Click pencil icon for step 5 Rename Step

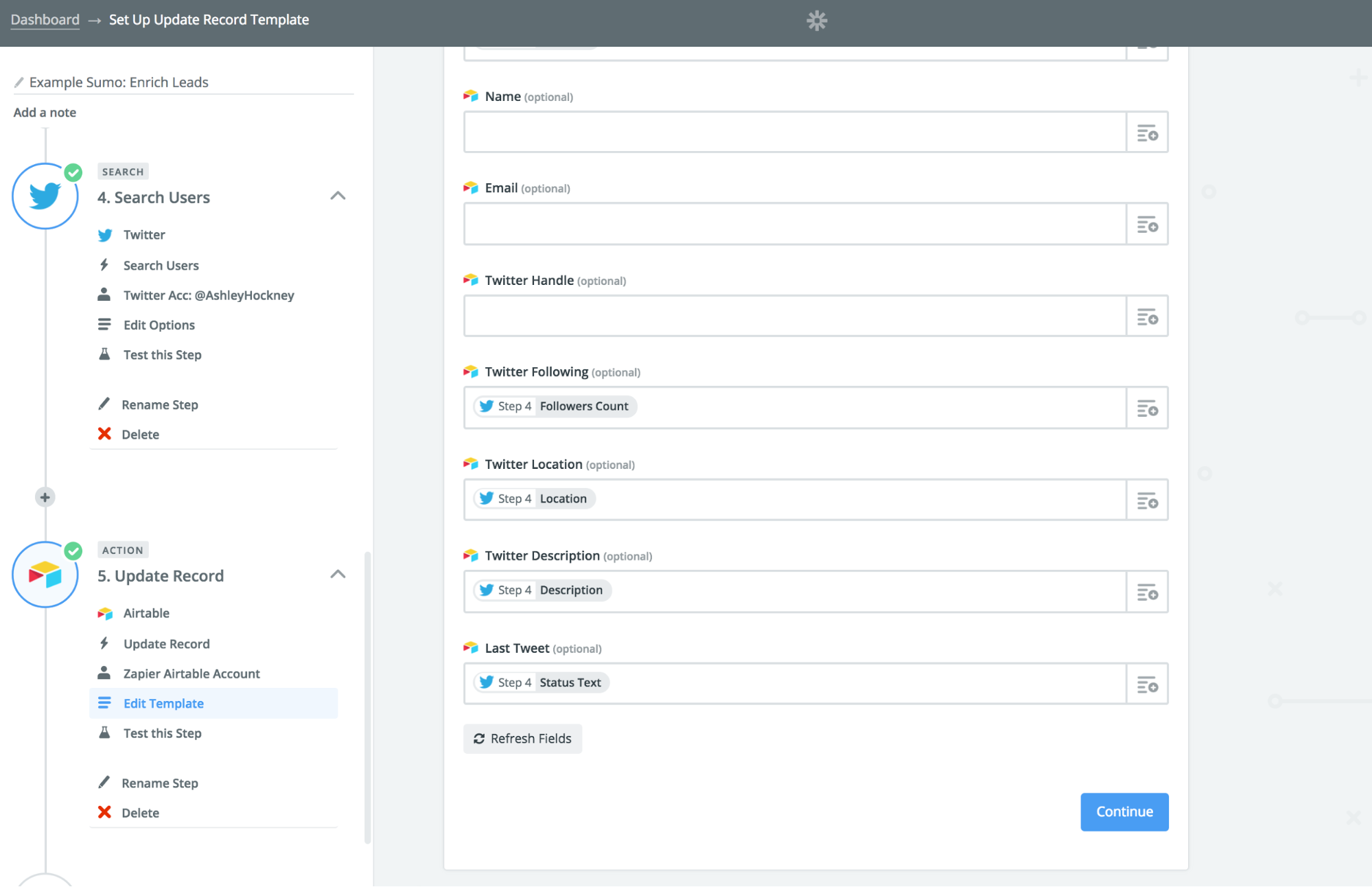pos(104,782)
